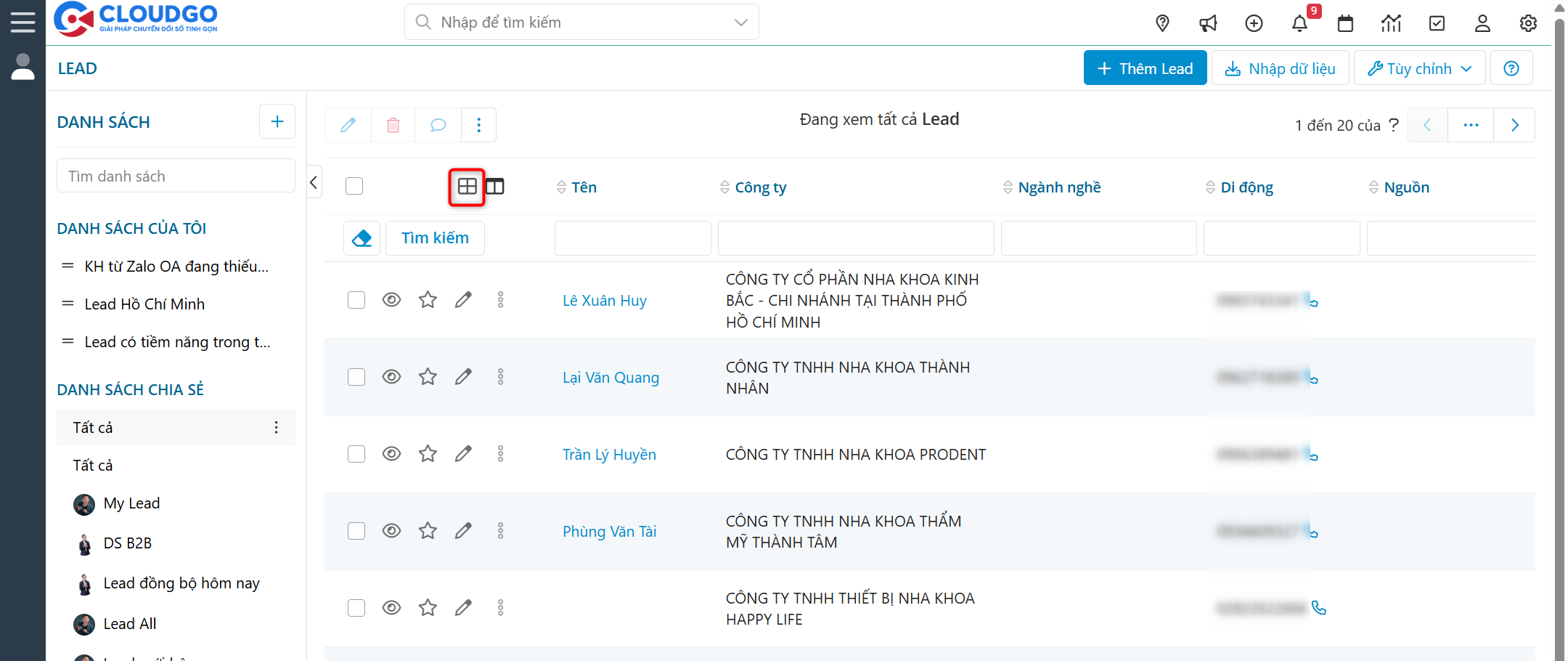Viewport: 1568px width, 661px height.
Task: Click the pencil edit icon for Lại Văn Quang
Action: pos(463,377)
